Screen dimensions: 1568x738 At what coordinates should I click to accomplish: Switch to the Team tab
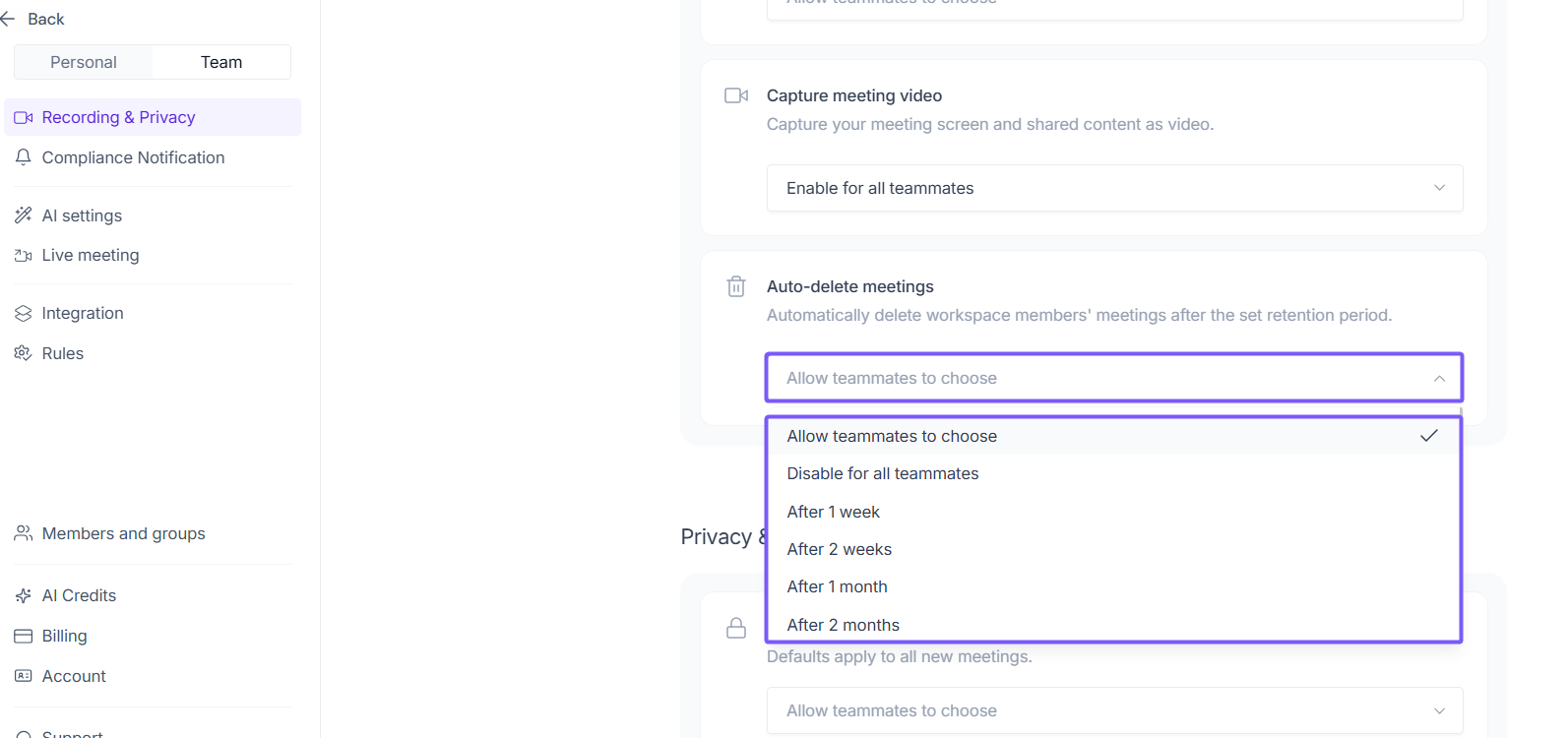pos(221,62)
